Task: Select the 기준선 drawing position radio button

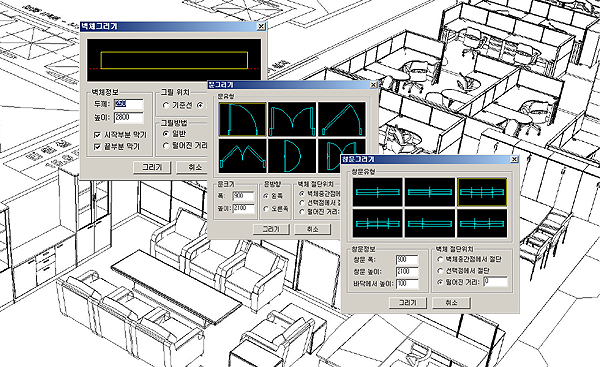Action: pyautogui.click(x=166, y=105)
